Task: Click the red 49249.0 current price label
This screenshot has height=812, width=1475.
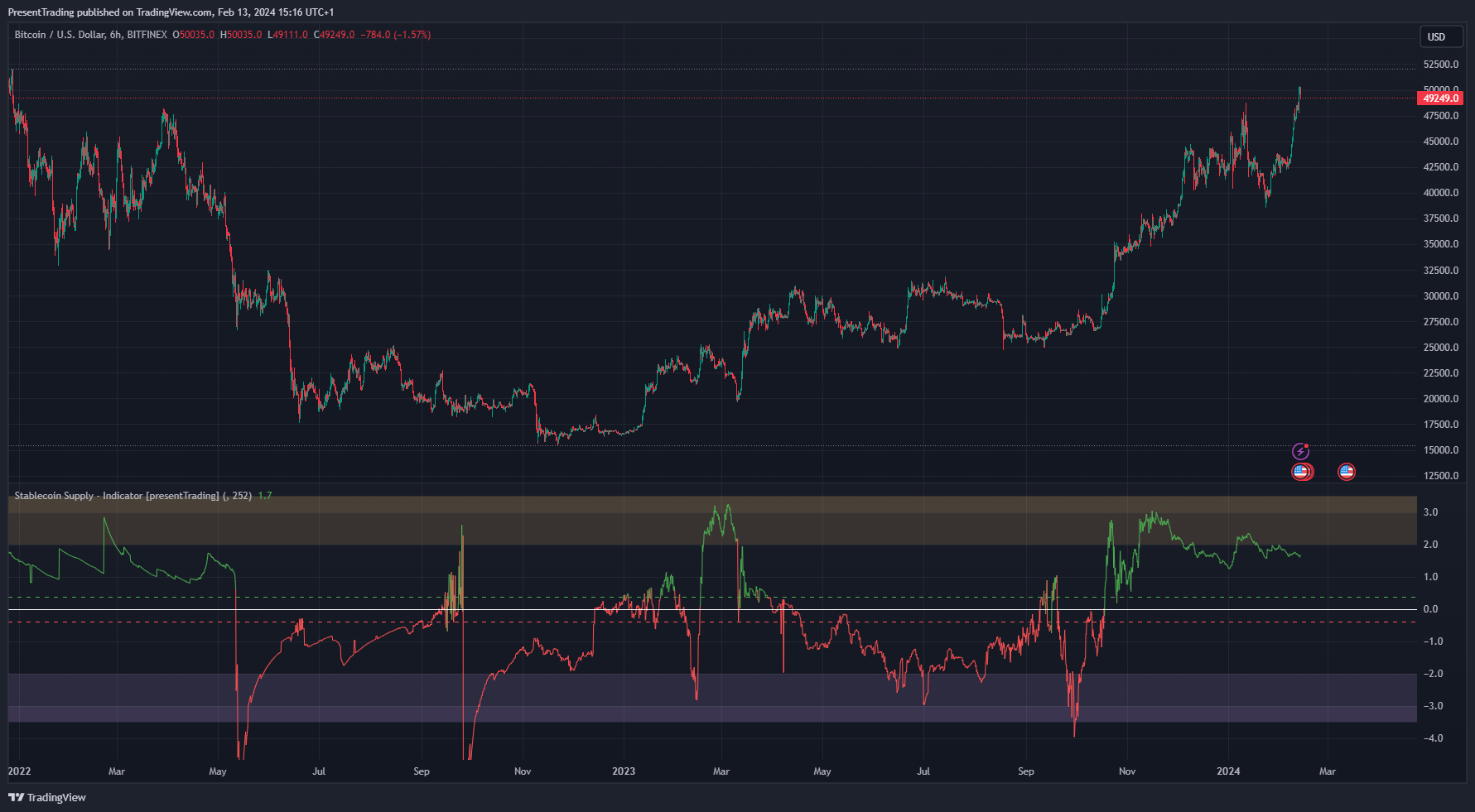Action: pos(1440,98)
